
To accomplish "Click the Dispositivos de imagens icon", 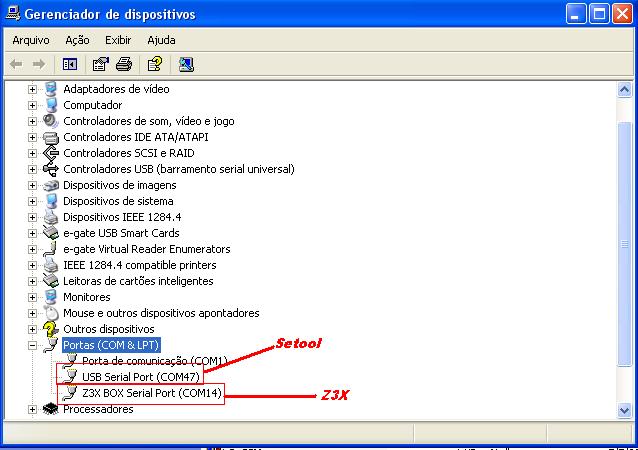I will tap(51, 185).
